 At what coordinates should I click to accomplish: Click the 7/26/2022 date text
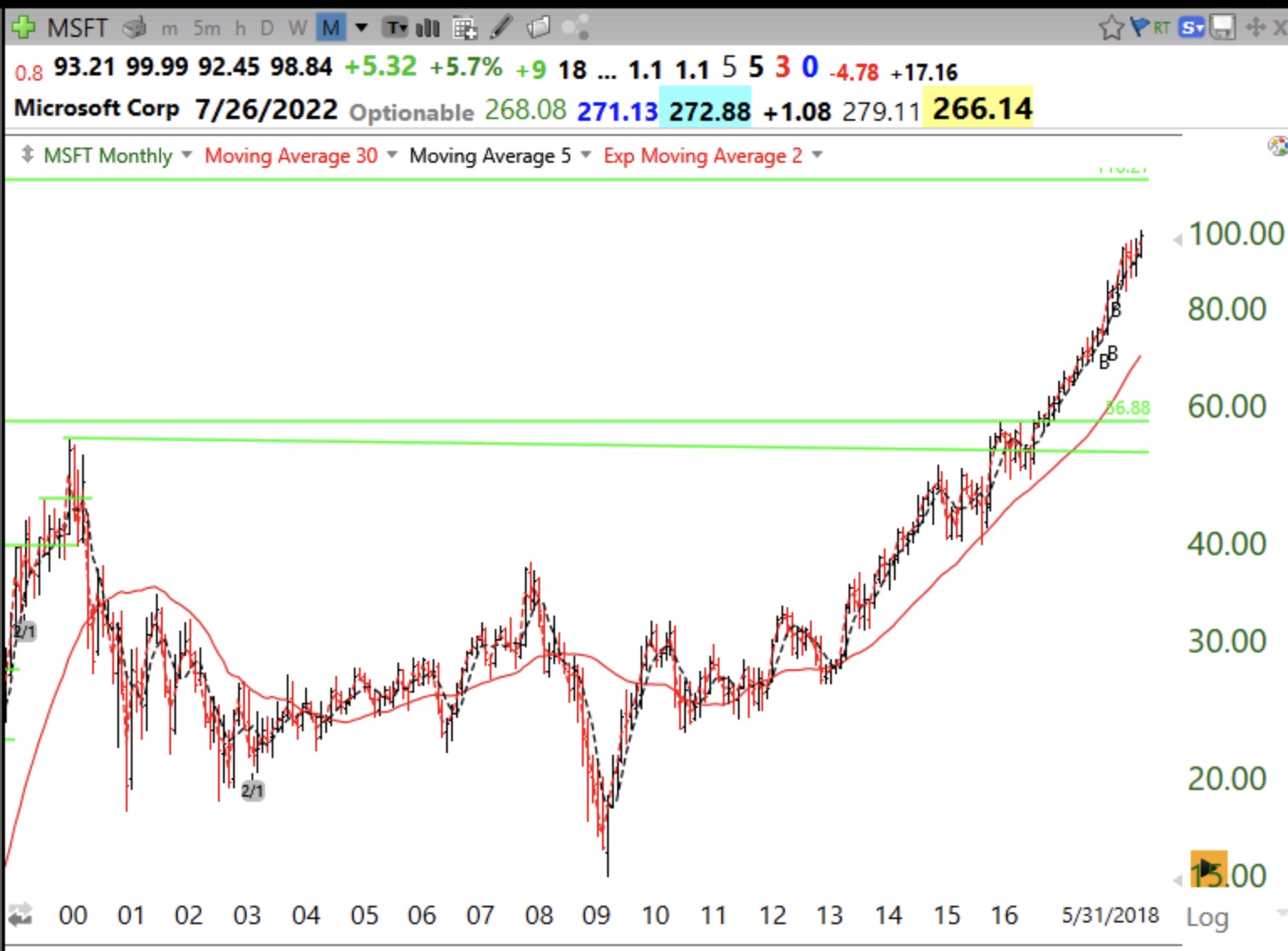(266, 109)
